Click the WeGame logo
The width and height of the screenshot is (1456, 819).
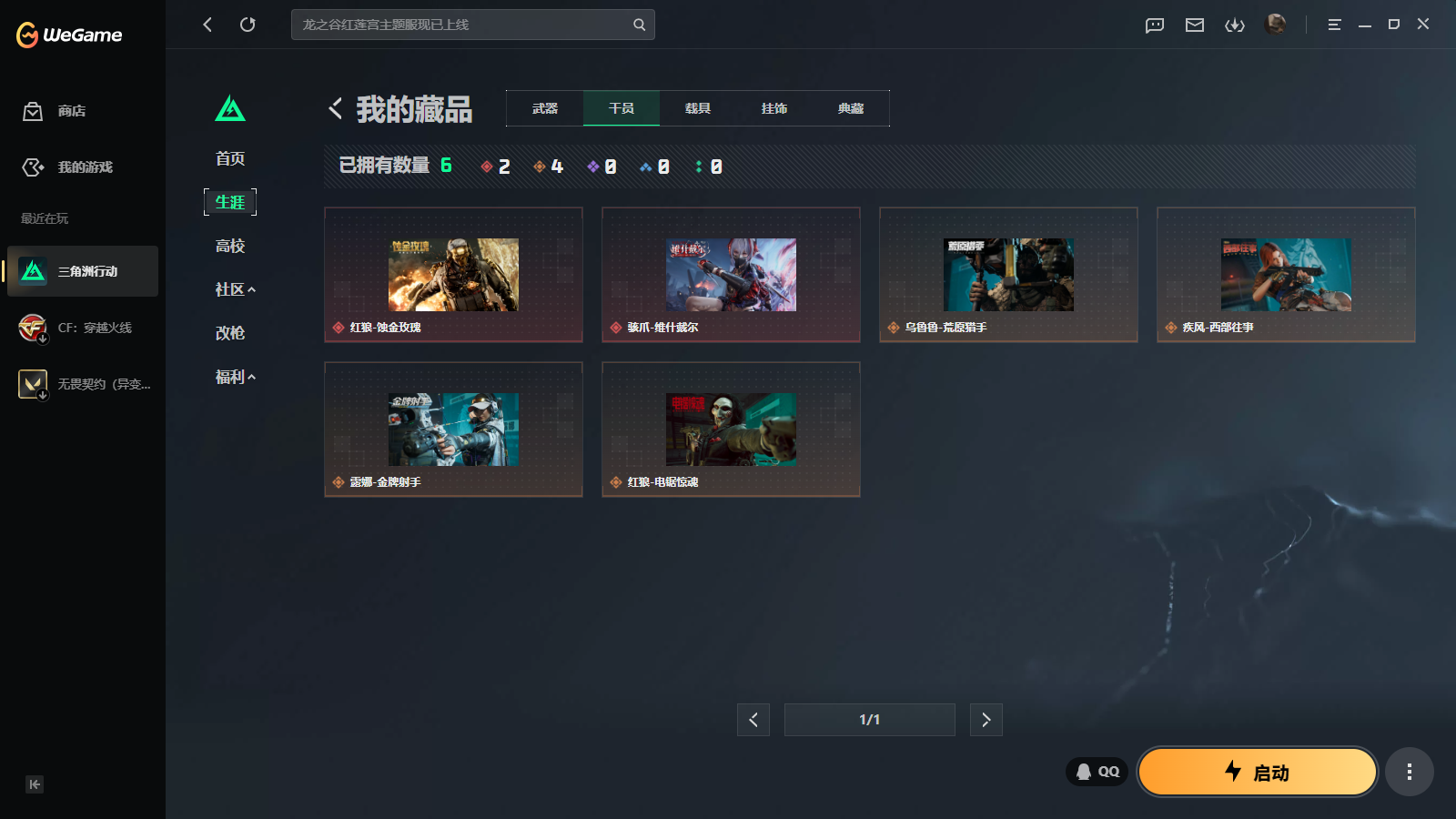point(69,35)
